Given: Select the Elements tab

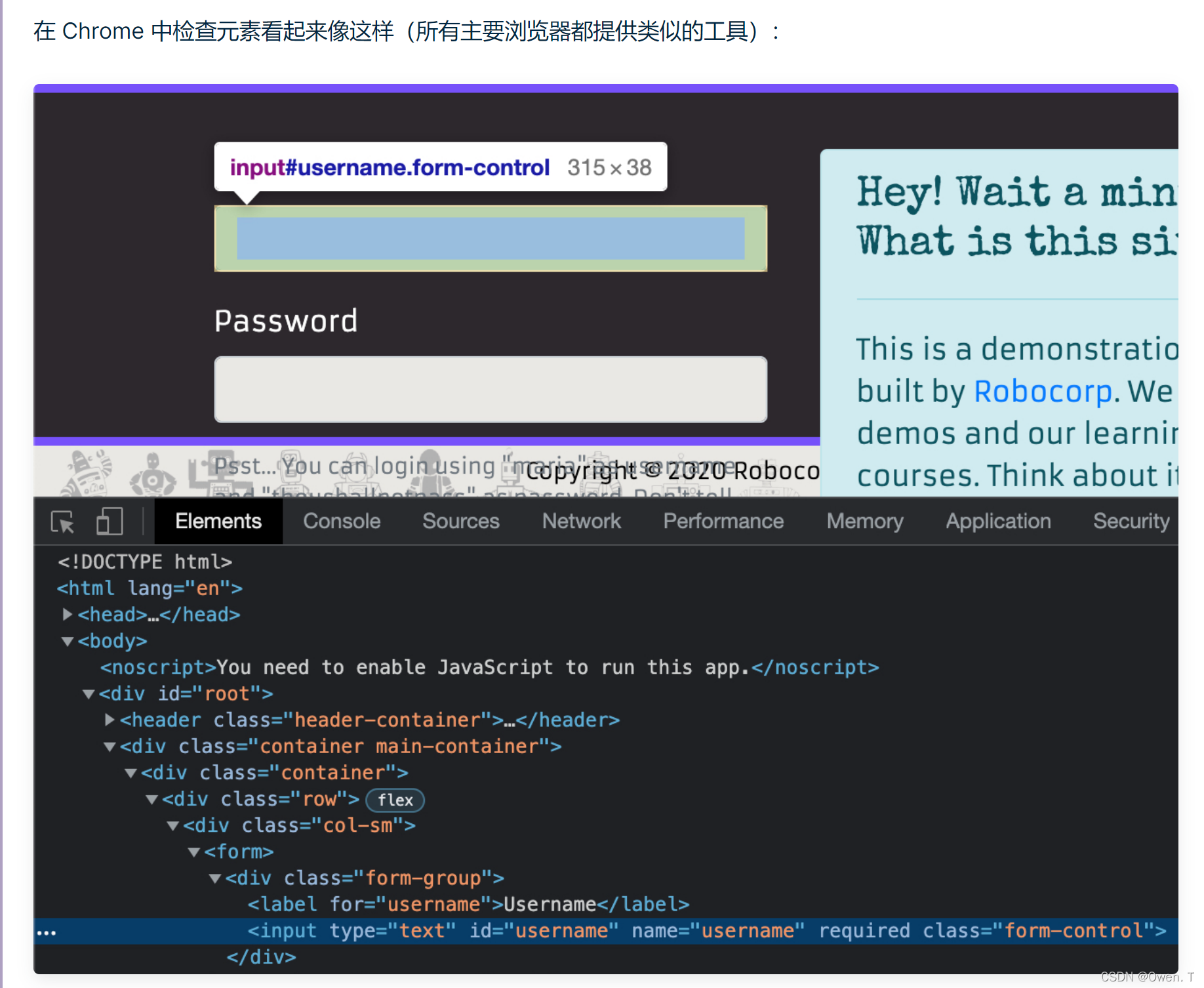Looking at the screenshot, I should pos(218,521).
